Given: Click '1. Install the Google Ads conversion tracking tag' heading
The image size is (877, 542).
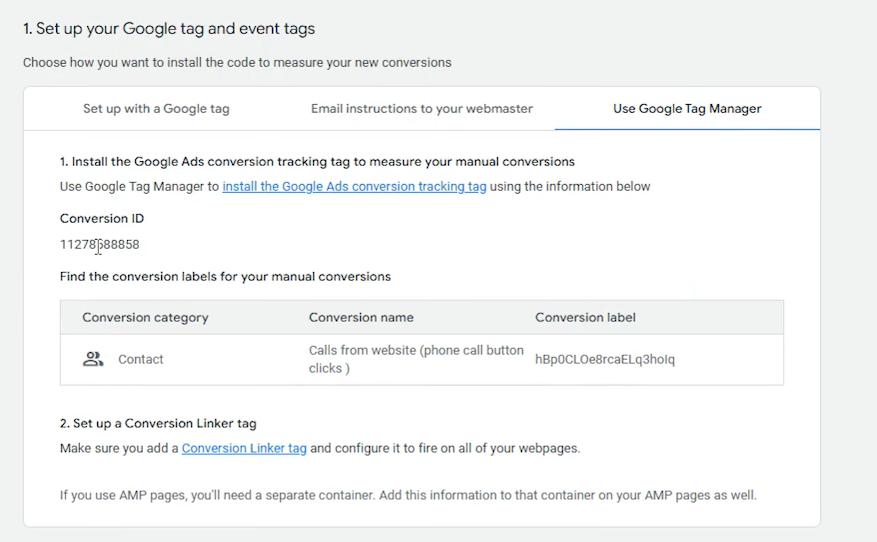Looking at the screenshot, I should click(317, 162).
